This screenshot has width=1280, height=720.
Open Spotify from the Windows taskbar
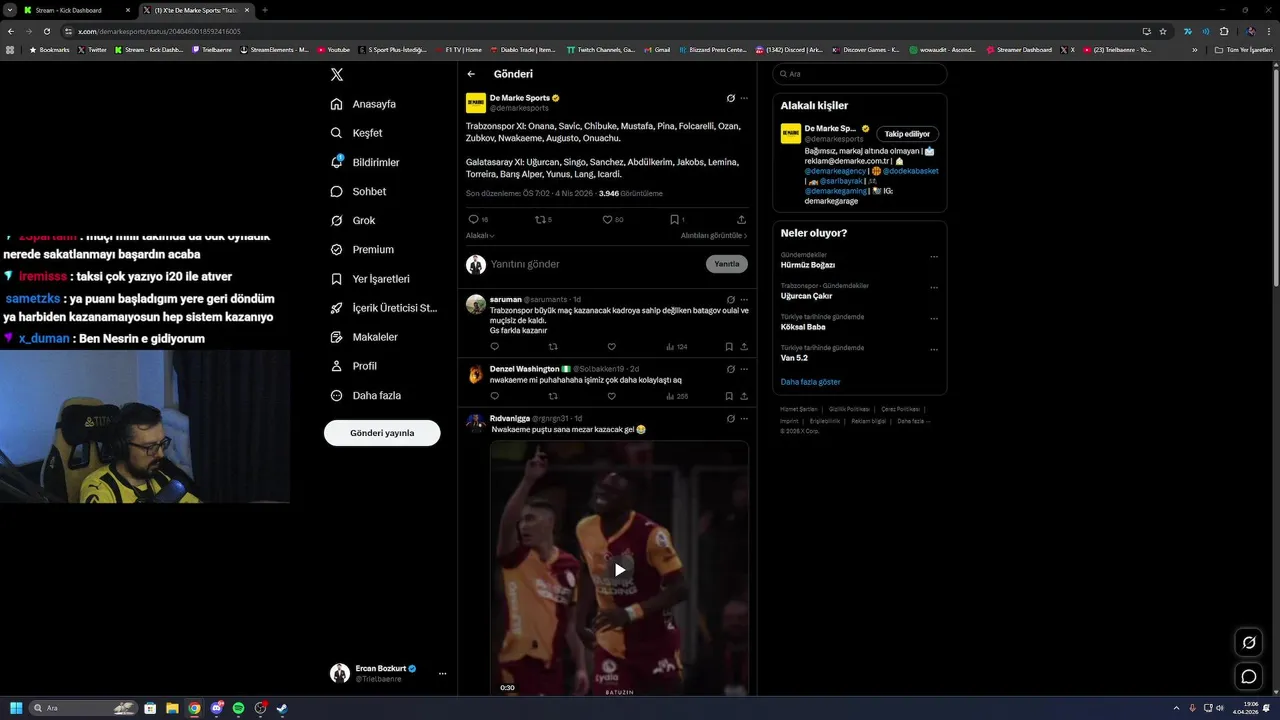click(x=238, y=708)
